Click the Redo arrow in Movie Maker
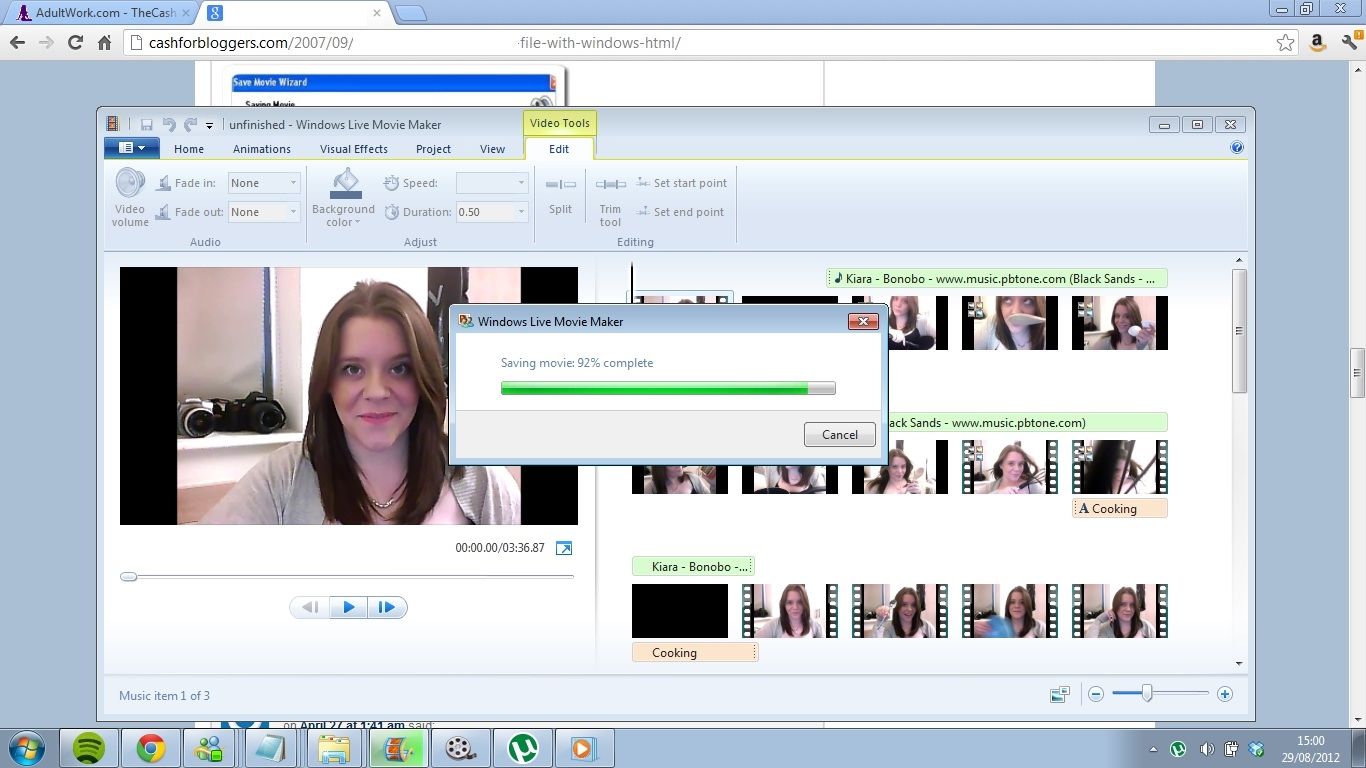 [x=190, y=125]
